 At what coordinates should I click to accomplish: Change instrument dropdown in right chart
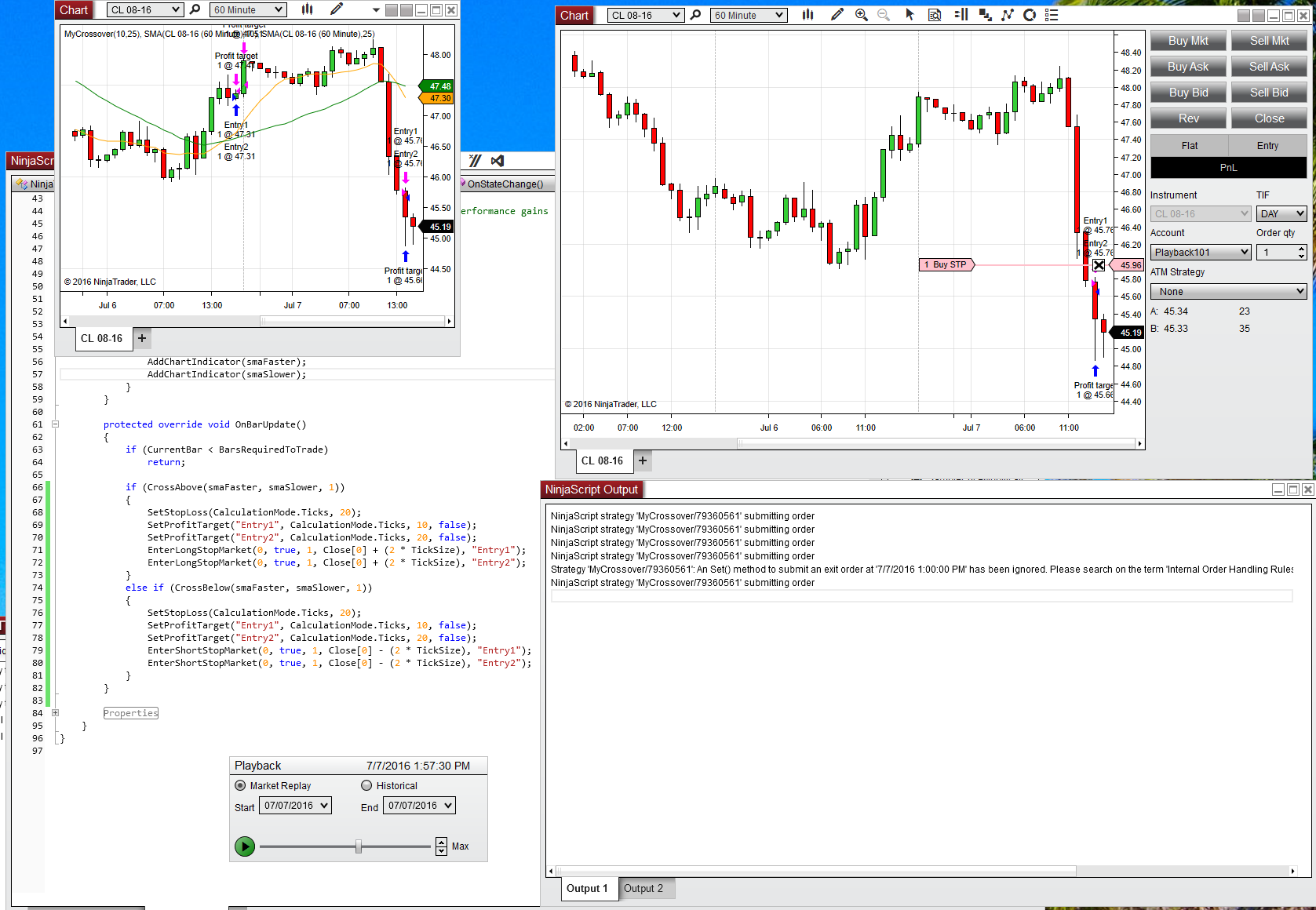646,16
